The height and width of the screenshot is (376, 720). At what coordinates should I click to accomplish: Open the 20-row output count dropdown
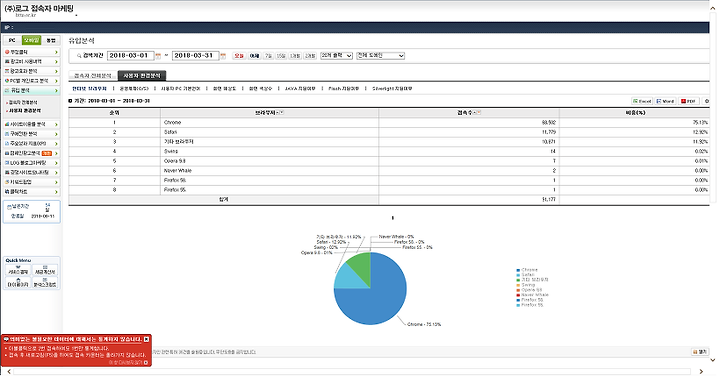(336, 56)
